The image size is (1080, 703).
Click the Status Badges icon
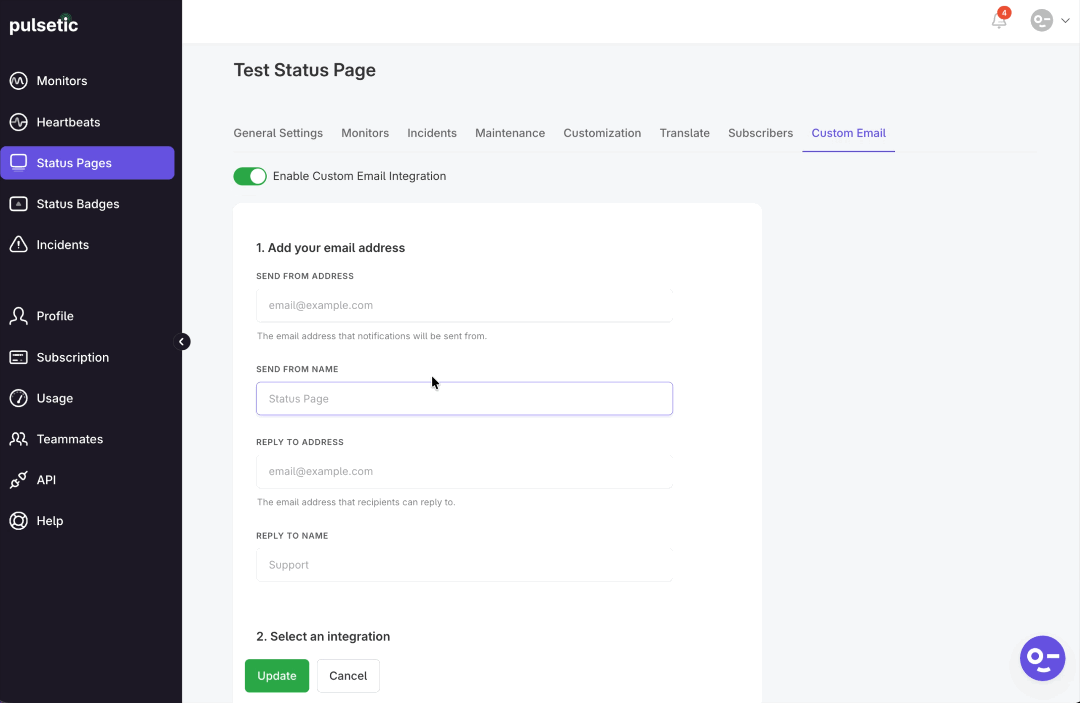point(18,204)
